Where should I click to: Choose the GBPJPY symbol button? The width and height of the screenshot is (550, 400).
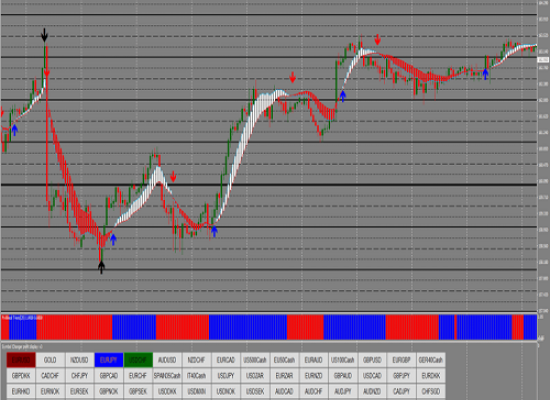402,376
